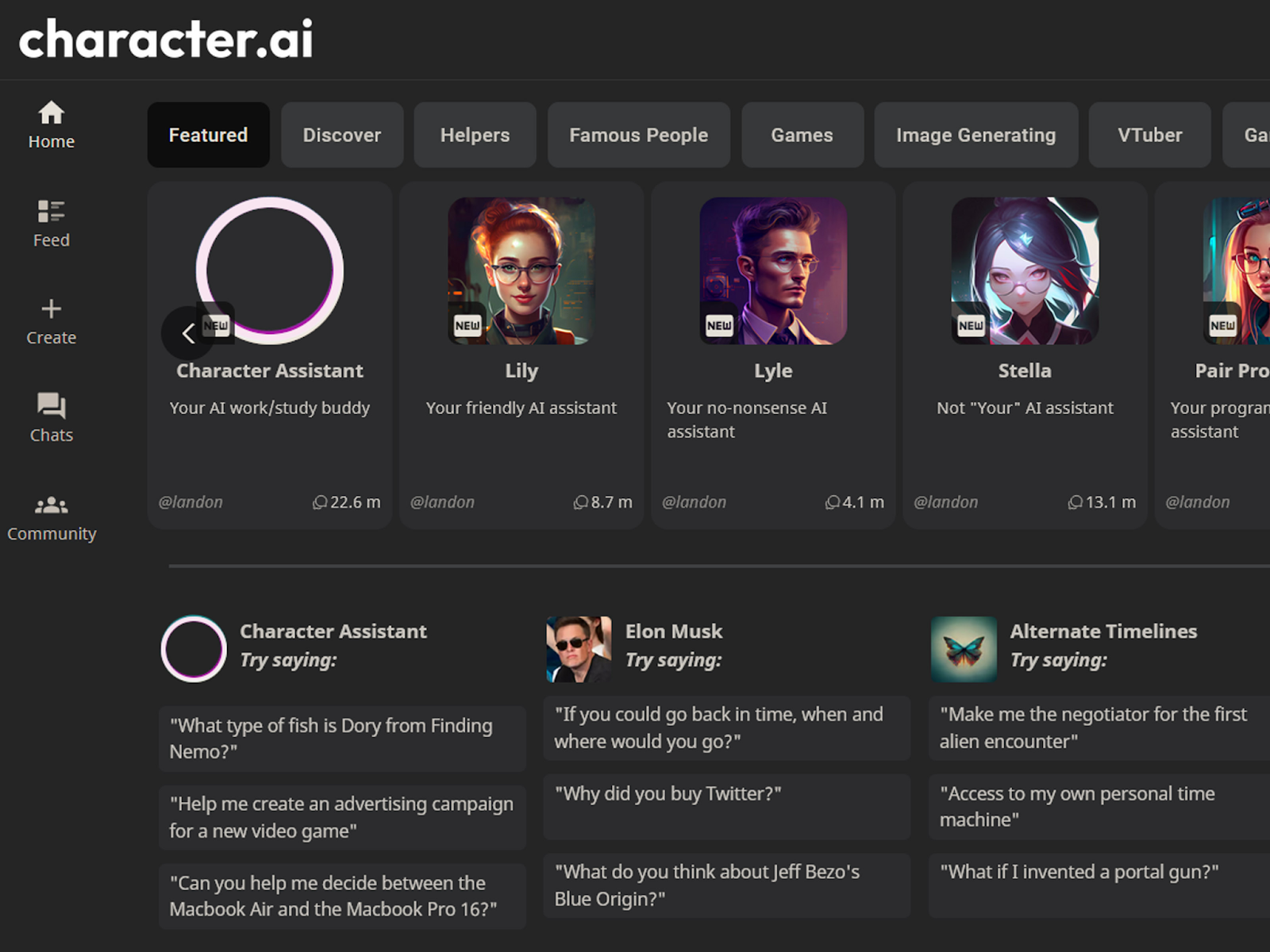Open Lily's character portrait
Viewport: 1270px width, 952px height.
[x=521, y=271]
